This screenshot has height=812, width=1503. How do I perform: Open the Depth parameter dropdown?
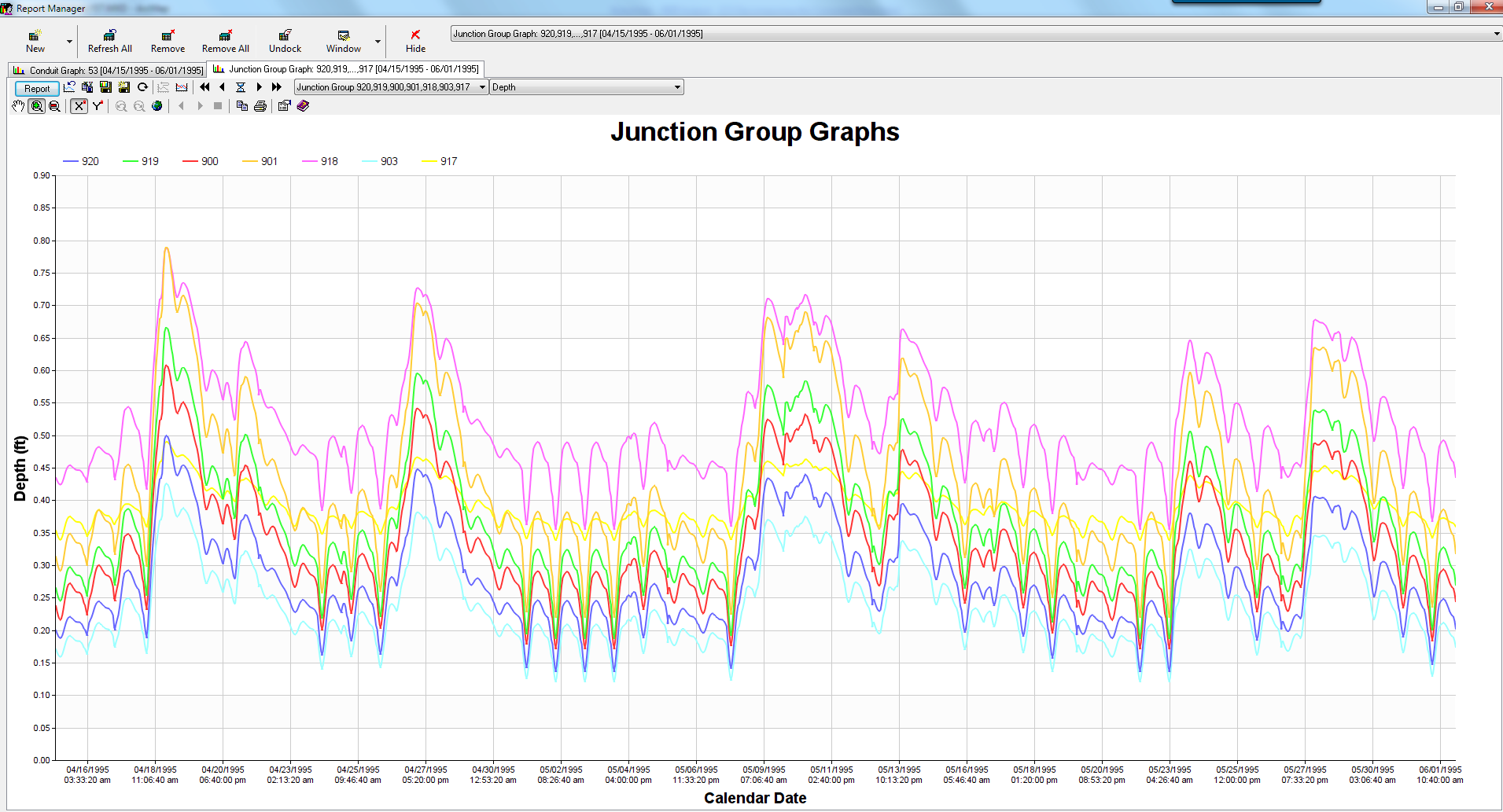click(x=677, y=87)
